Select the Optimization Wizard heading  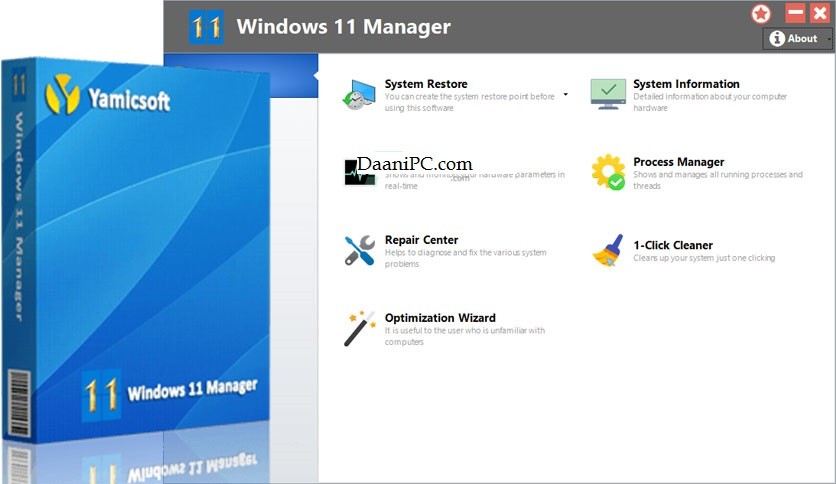click(440, 318)
